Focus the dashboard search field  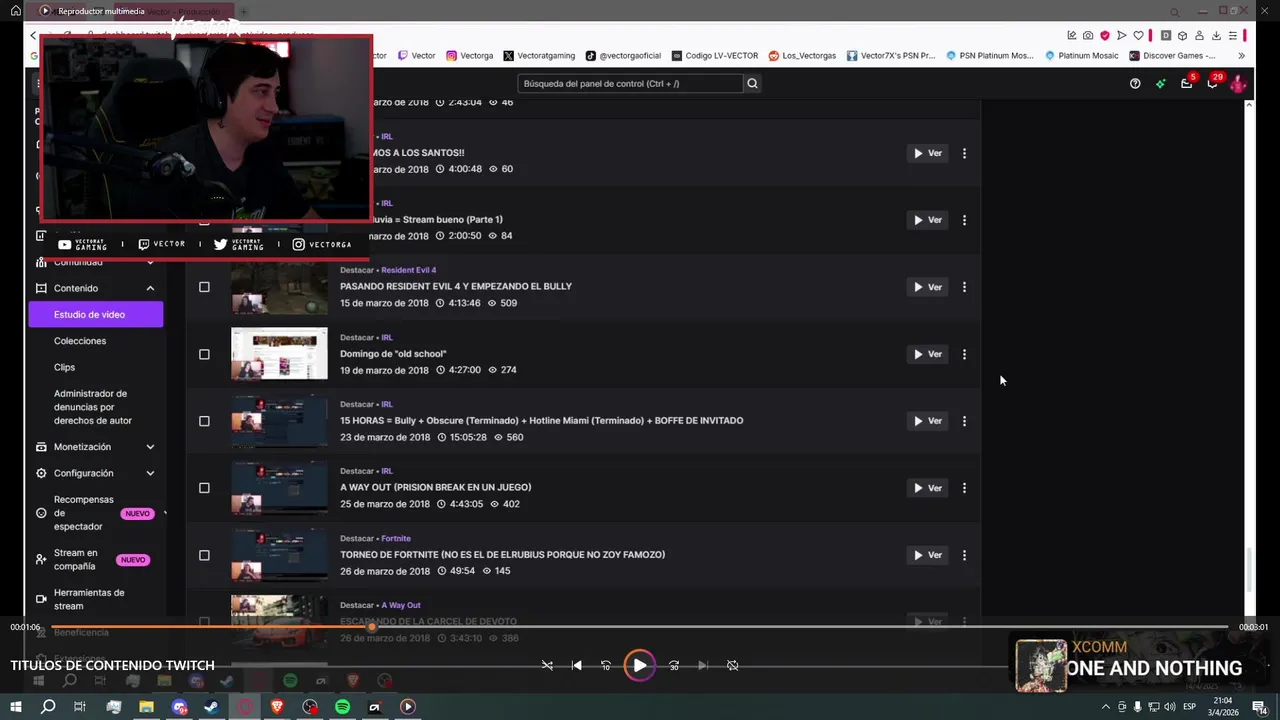630,83
